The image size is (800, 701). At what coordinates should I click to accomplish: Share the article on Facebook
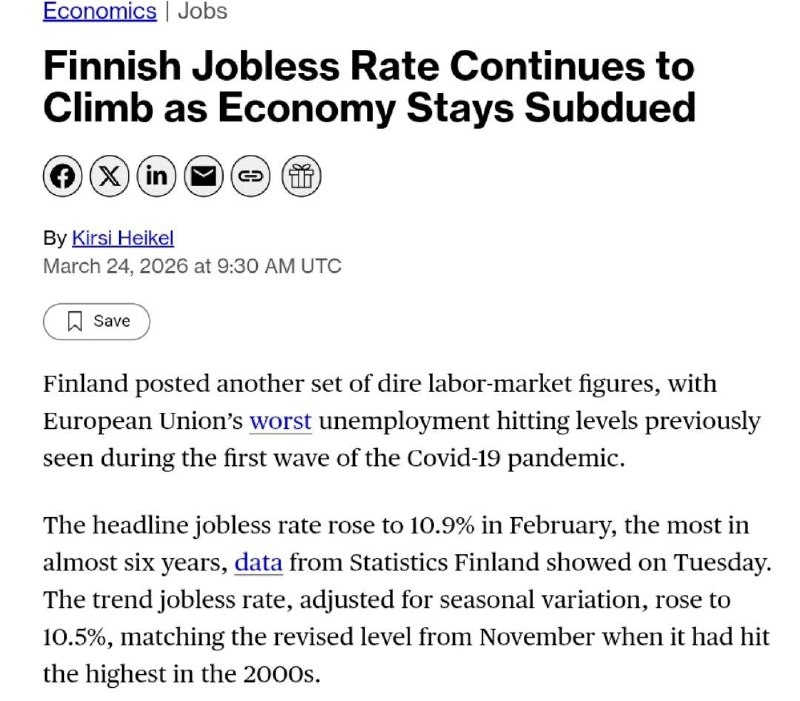click(63, 177)
